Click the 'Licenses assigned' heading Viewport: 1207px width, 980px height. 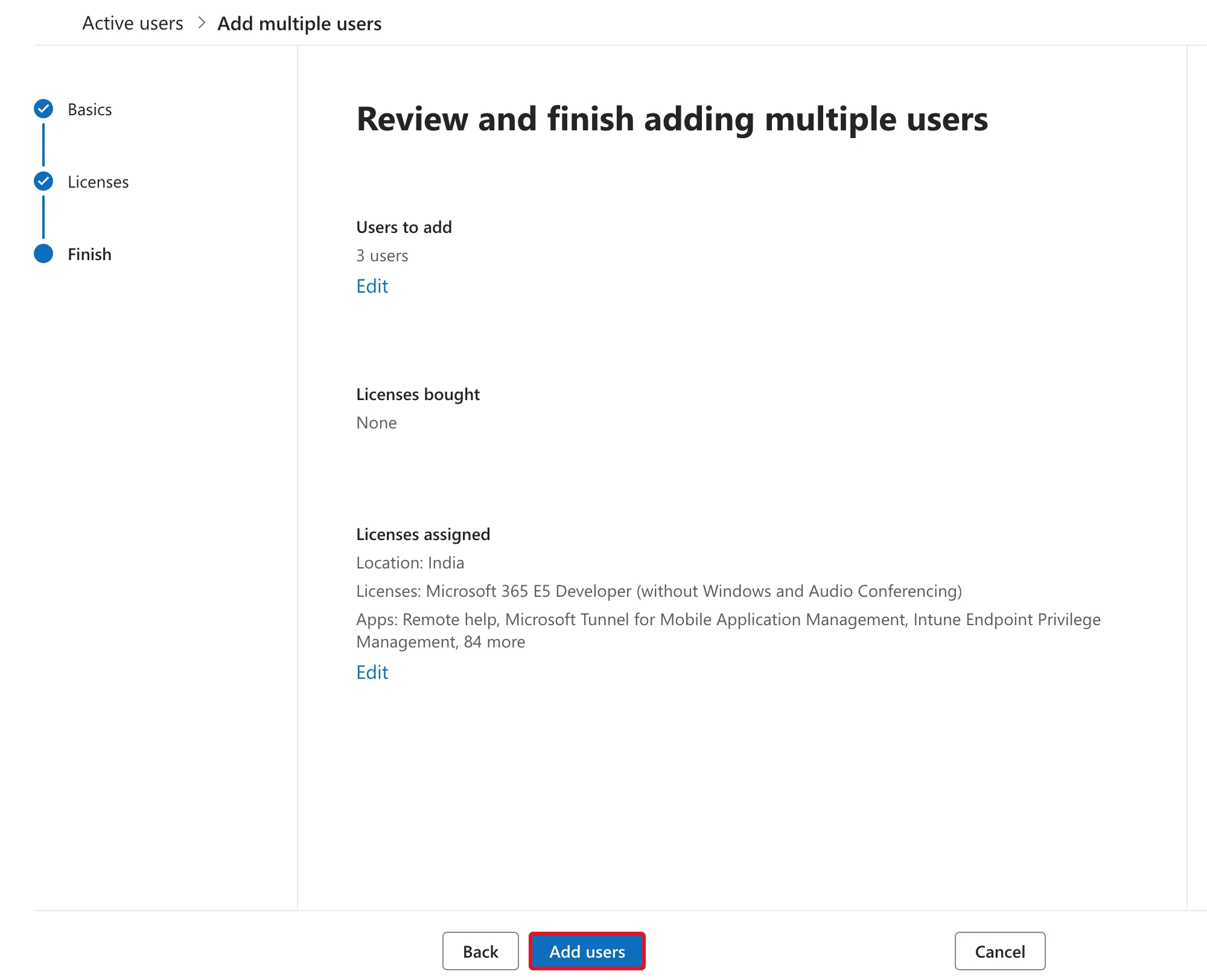[423, 534]
